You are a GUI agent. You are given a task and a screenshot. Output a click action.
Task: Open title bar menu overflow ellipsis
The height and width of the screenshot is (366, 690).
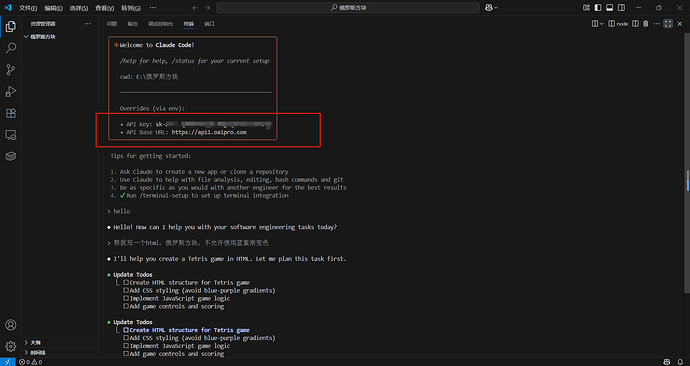click(x=153, y=7)
